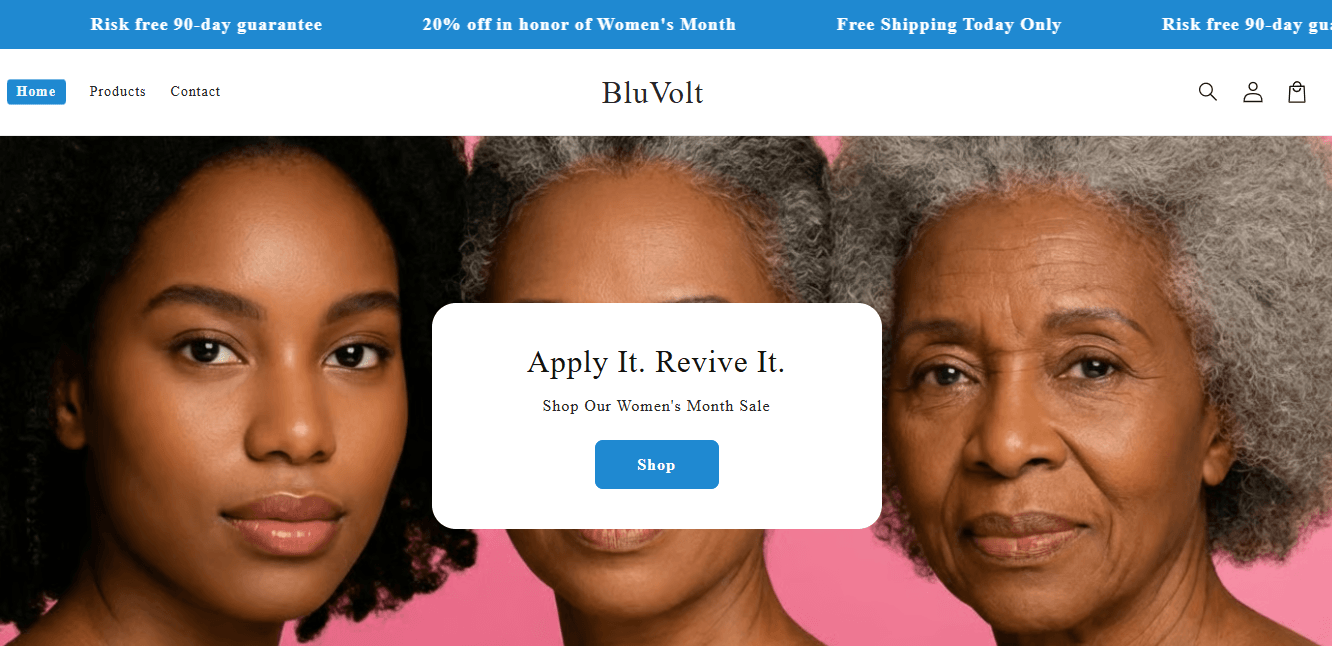Open the search magnifier icon
Viewport: 1332px width, 646px height.
(x=1207, y=92)
